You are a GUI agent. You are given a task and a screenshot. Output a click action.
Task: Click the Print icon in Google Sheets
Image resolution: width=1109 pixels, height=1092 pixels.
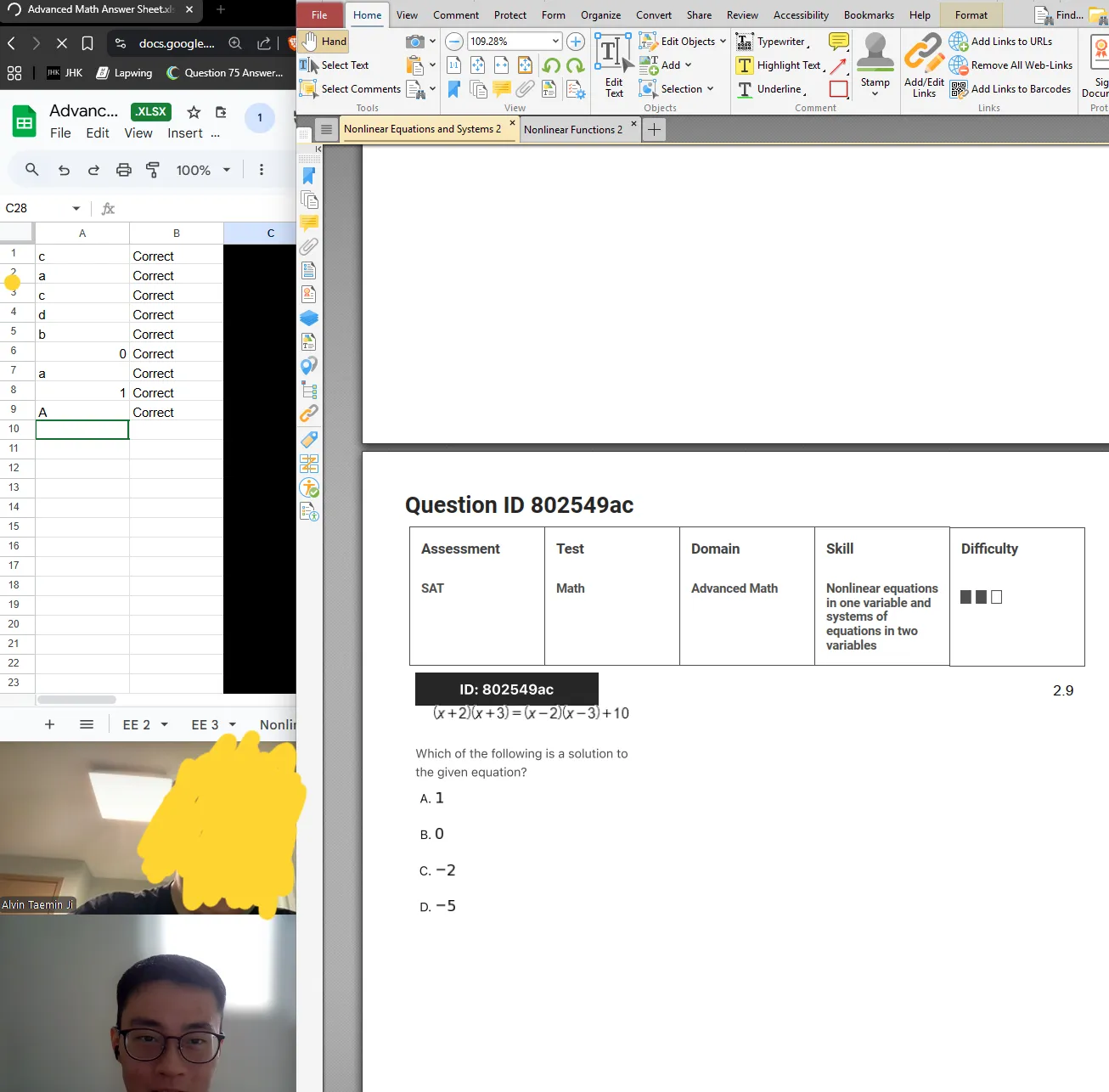click(124, 170)
